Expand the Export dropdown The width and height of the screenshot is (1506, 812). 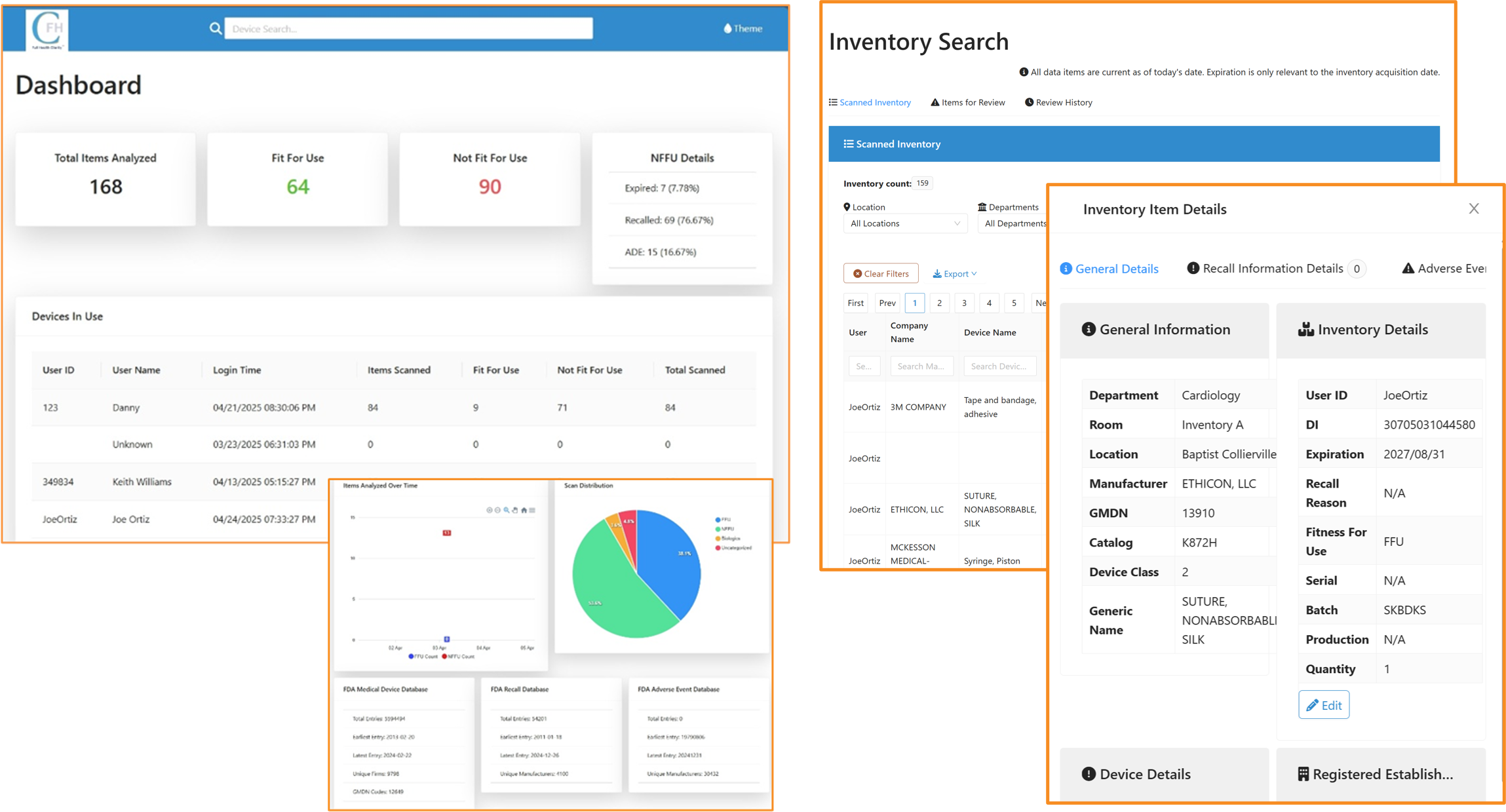click(x=955, y=274)
